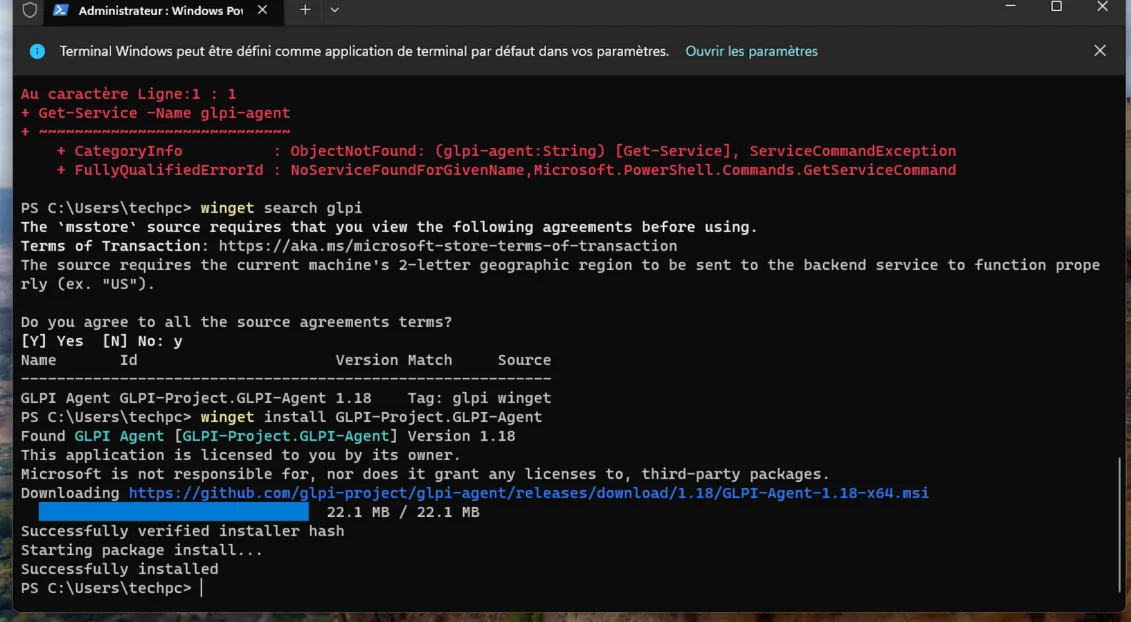Screen dimensions: 1131x622
Task: Close the PowerShell tab
Action: [x=263, y=10]
